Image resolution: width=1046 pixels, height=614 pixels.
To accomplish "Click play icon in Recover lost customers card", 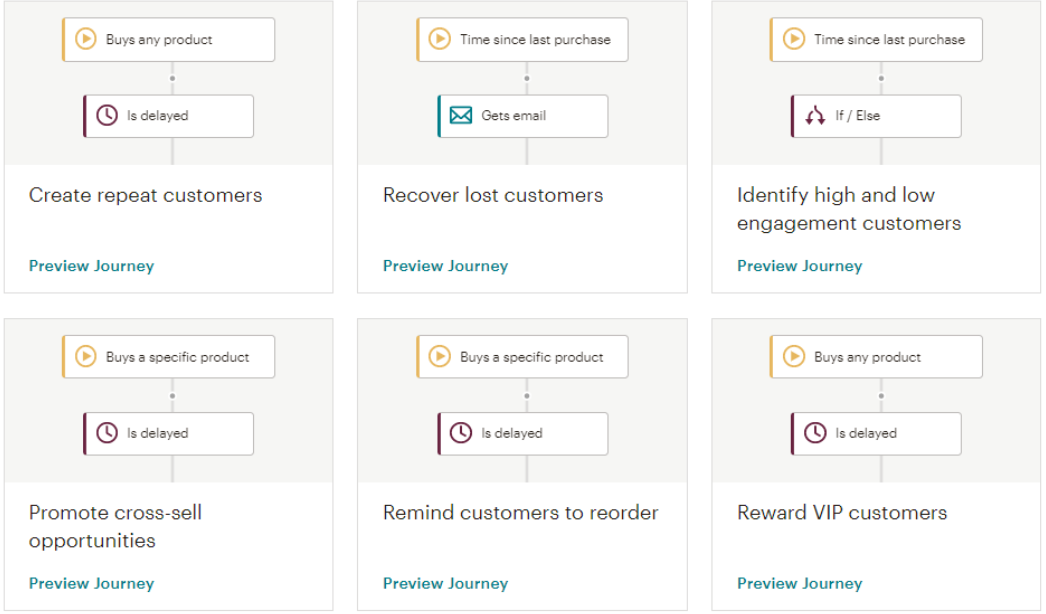I will 439,40.
